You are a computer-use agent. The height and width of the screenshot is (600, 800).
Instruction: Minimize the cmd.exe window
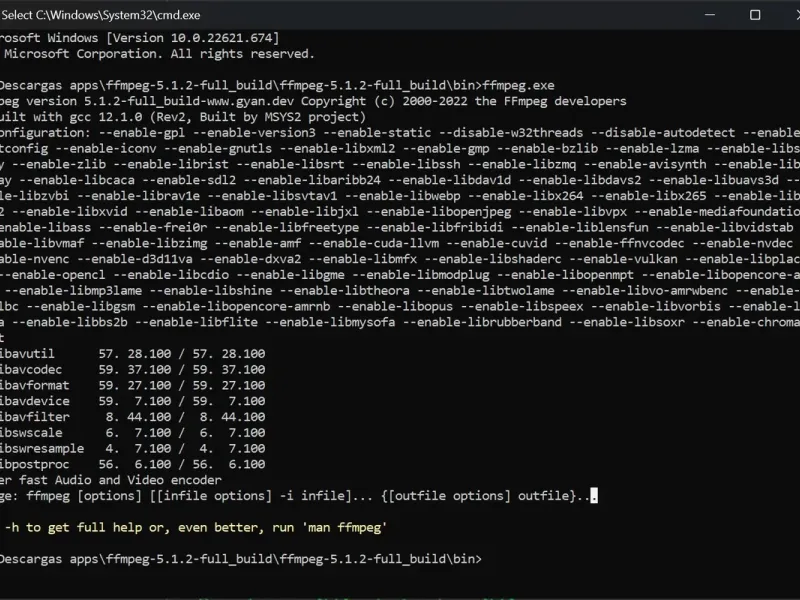click(709, 15)
